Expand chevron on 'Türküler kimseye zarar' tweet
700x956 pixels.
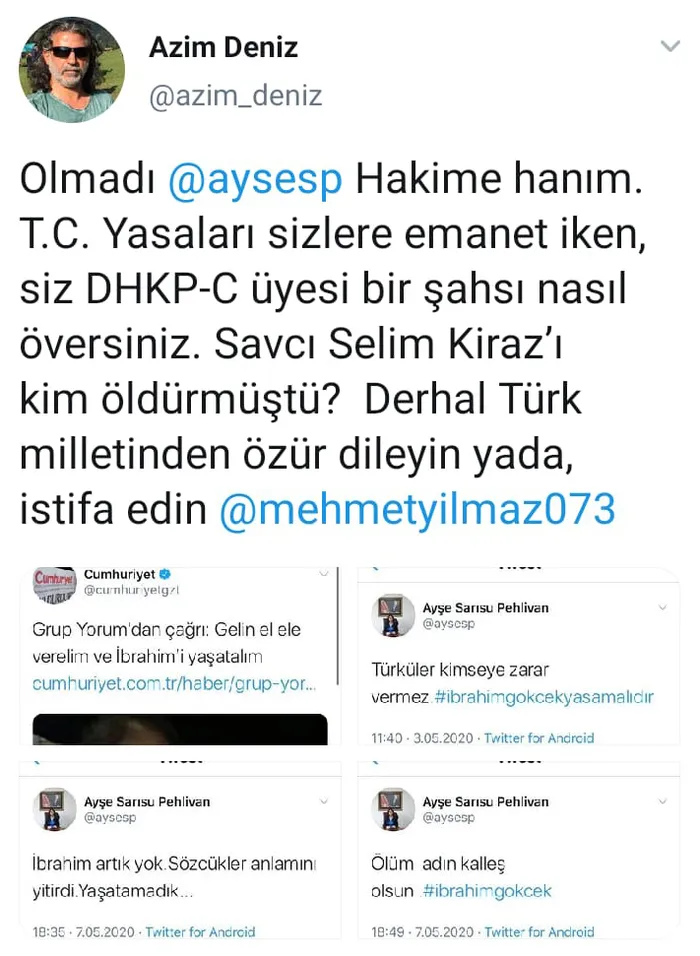663,608
